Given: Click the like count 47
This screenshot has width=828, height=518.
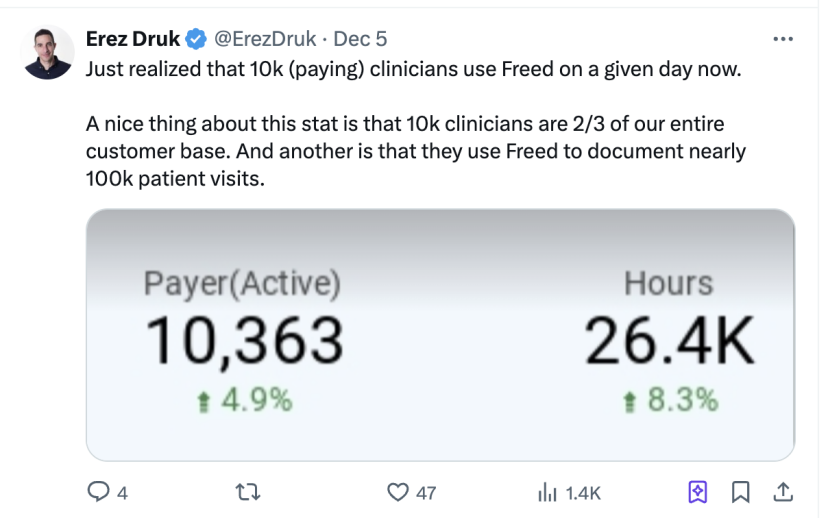Looking at the screenshot, I should coord(426,493).
